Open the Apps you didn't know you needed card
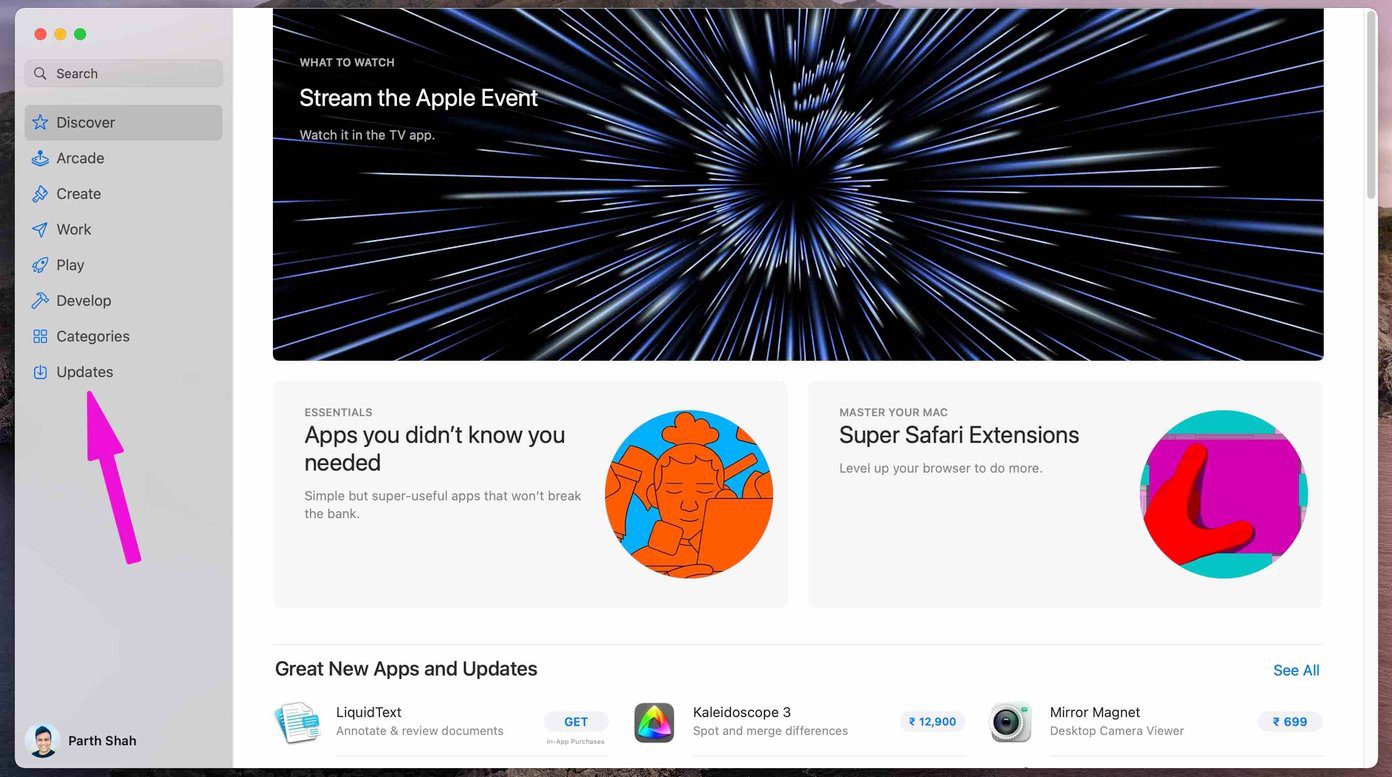Image resolution: width=1392 pixels, height=777 pixels. click(530, 494)
